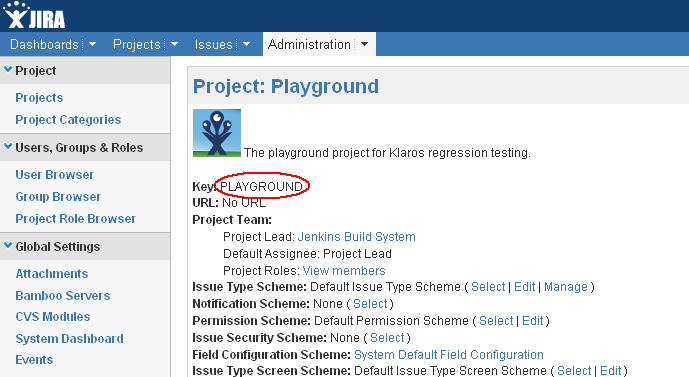Screen dimensions: 689x377
Task: Click the Project Team label
Action: point(232,219)
